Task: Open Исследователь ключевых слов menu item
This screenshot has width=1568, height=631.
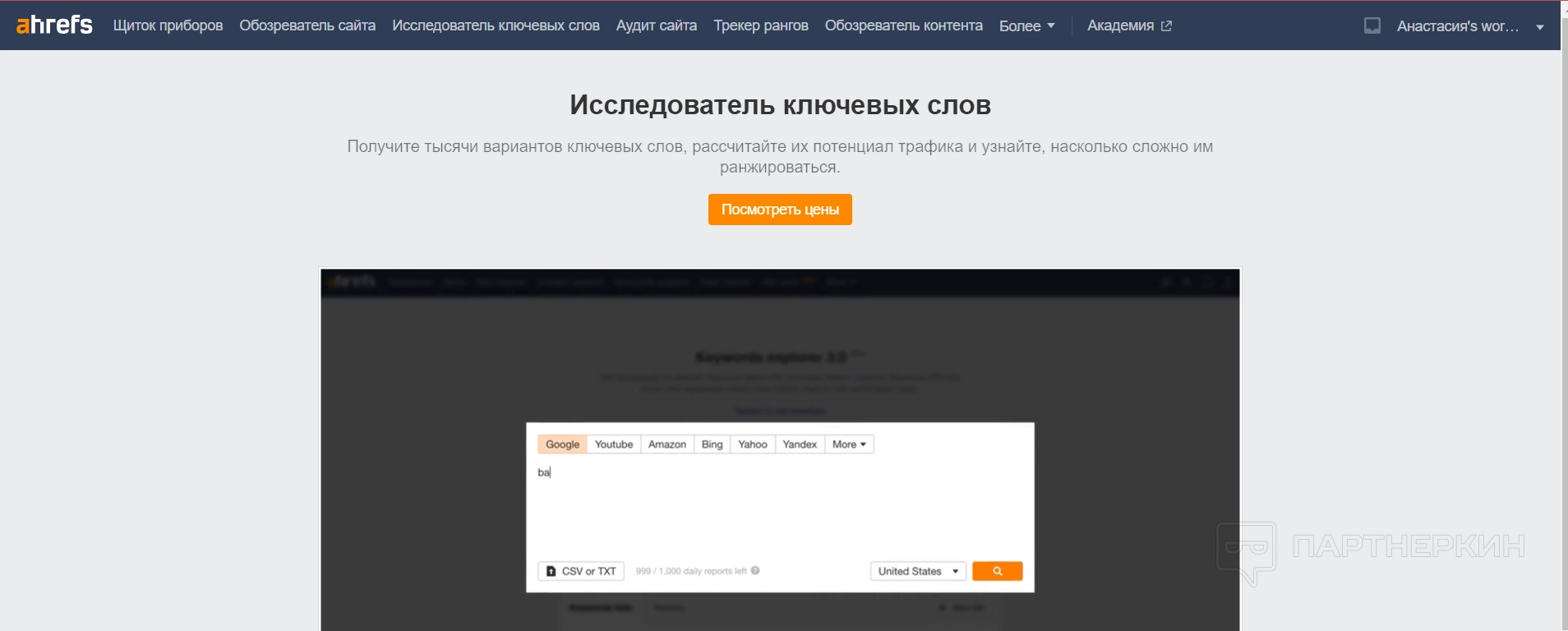Action: [x=496, y=25]
